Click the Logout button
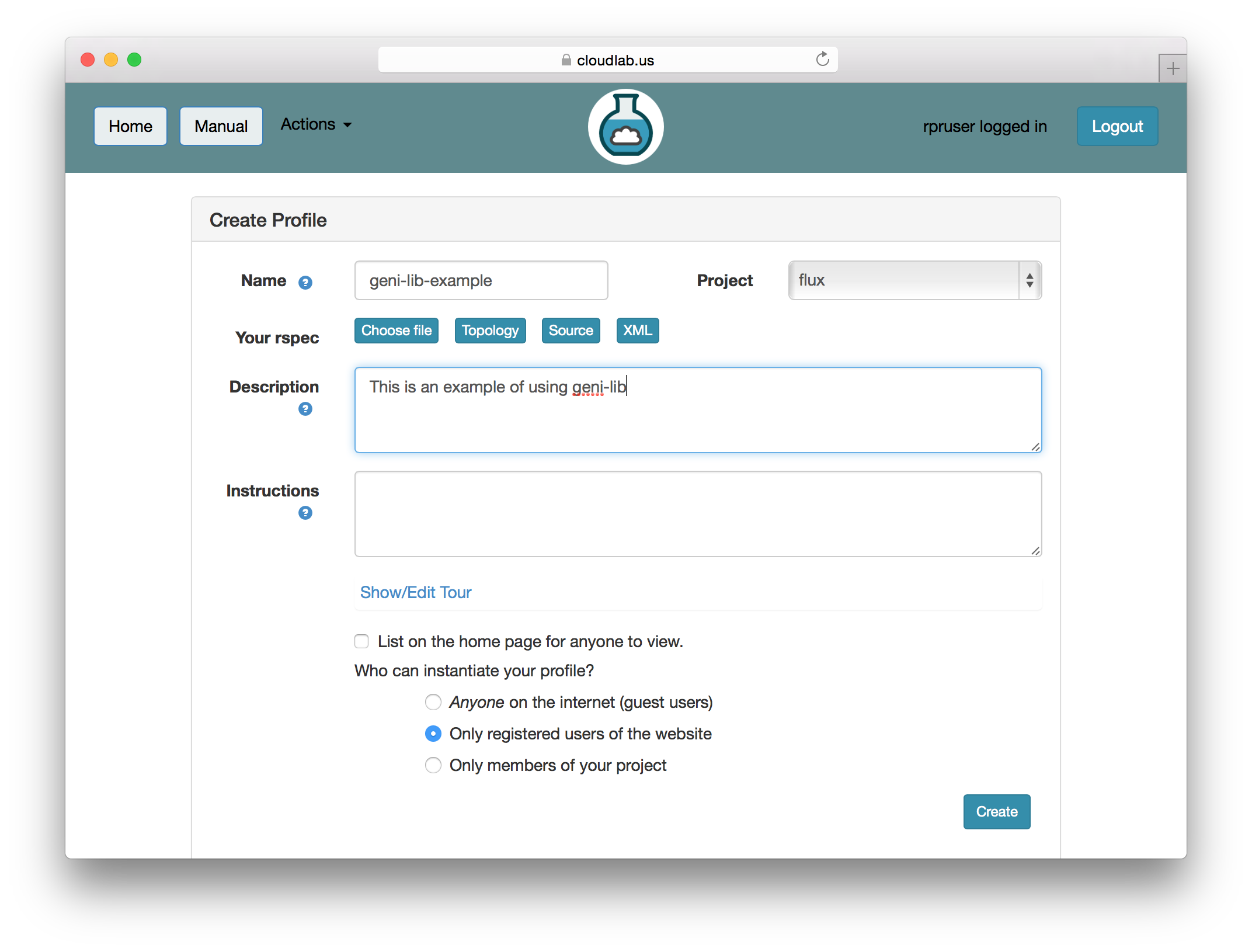Viewport: 1252px width, 952px height. [x=1116, y=125]
